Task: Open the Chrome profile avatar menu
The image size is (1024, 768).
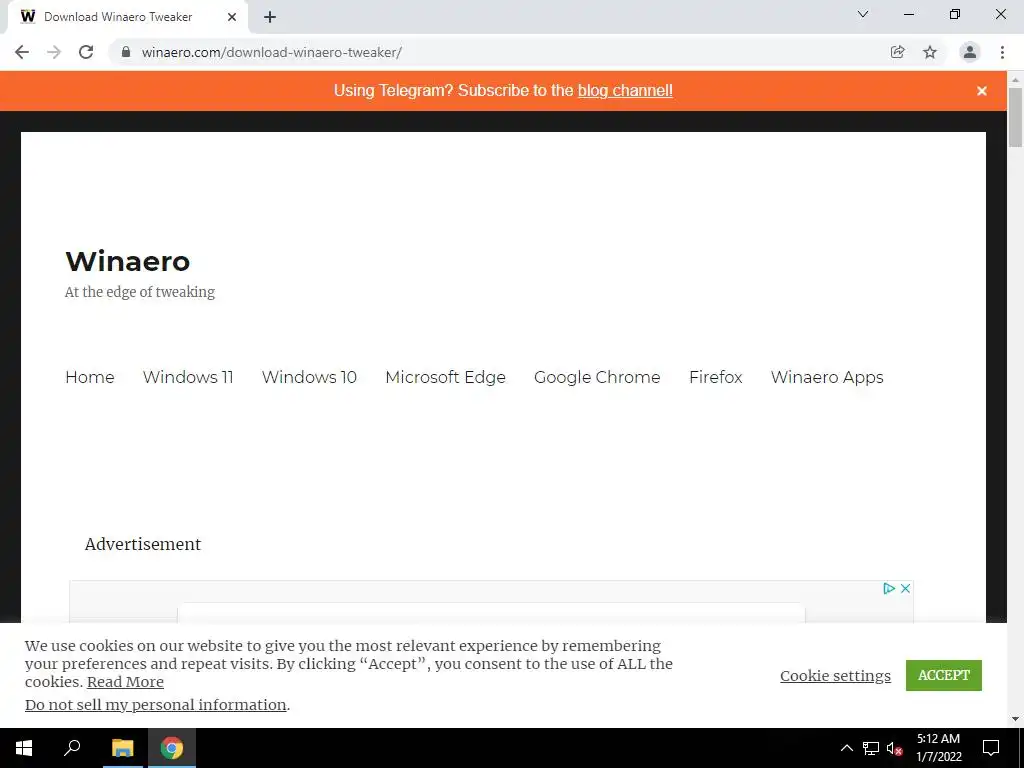Action: 970,52
